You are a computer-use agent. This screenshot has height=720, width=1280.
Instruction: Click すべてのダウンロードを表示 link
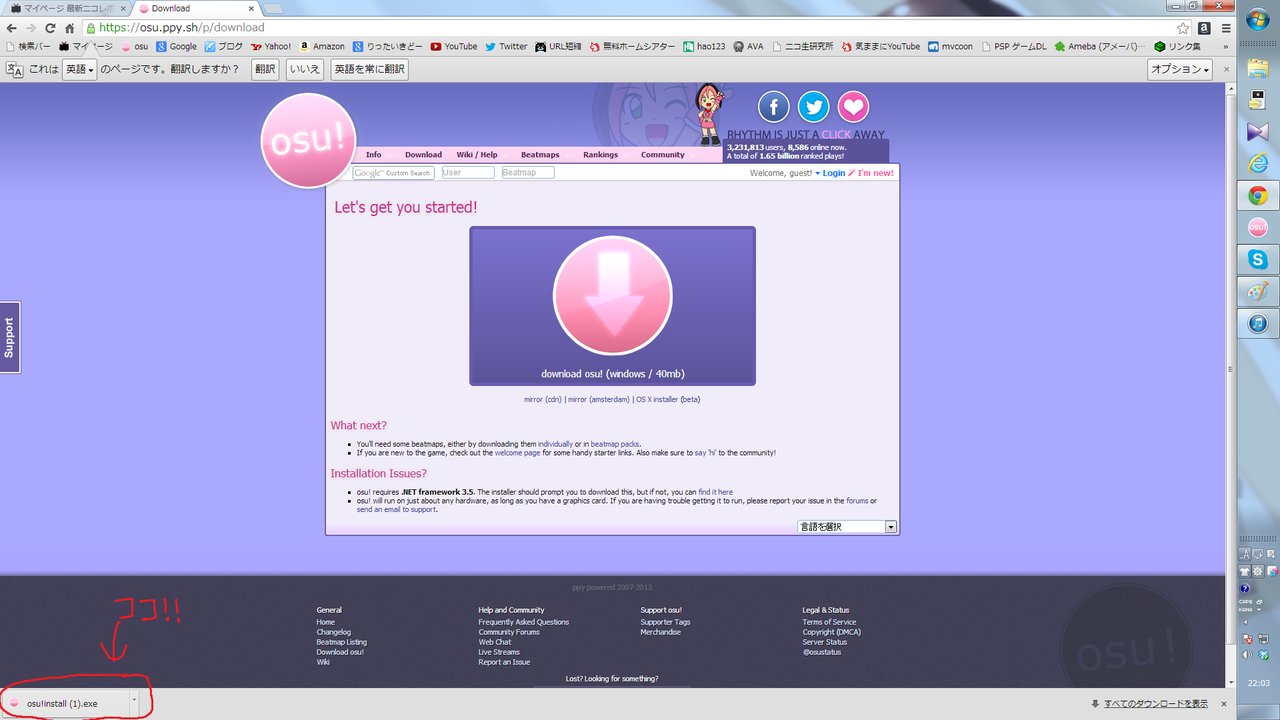1156,704
